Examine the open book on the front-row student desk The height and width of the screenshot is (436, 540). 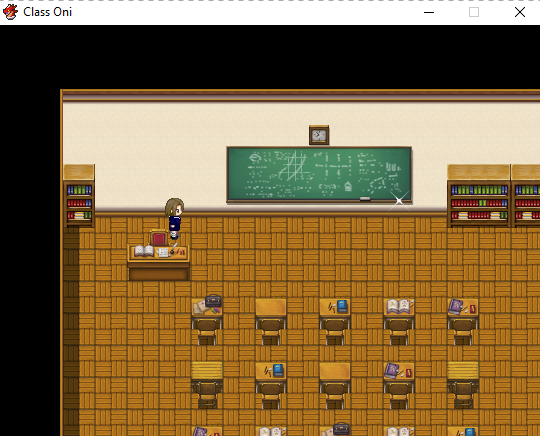click(399, 307)
